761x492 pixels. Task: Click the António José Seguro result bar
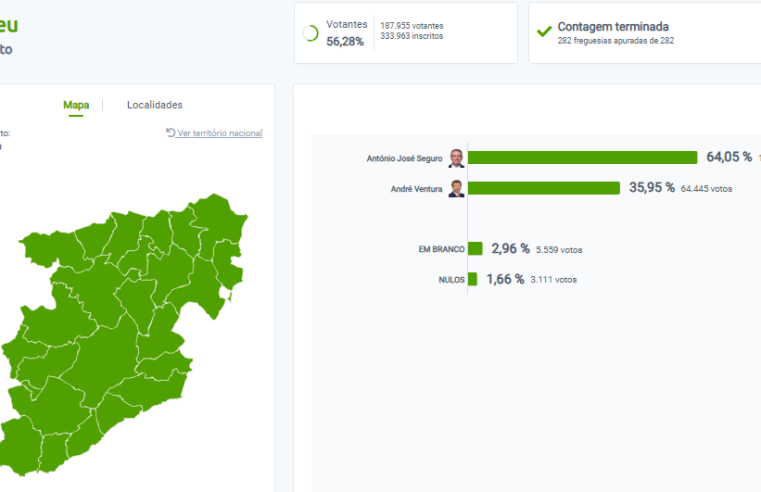582,158
